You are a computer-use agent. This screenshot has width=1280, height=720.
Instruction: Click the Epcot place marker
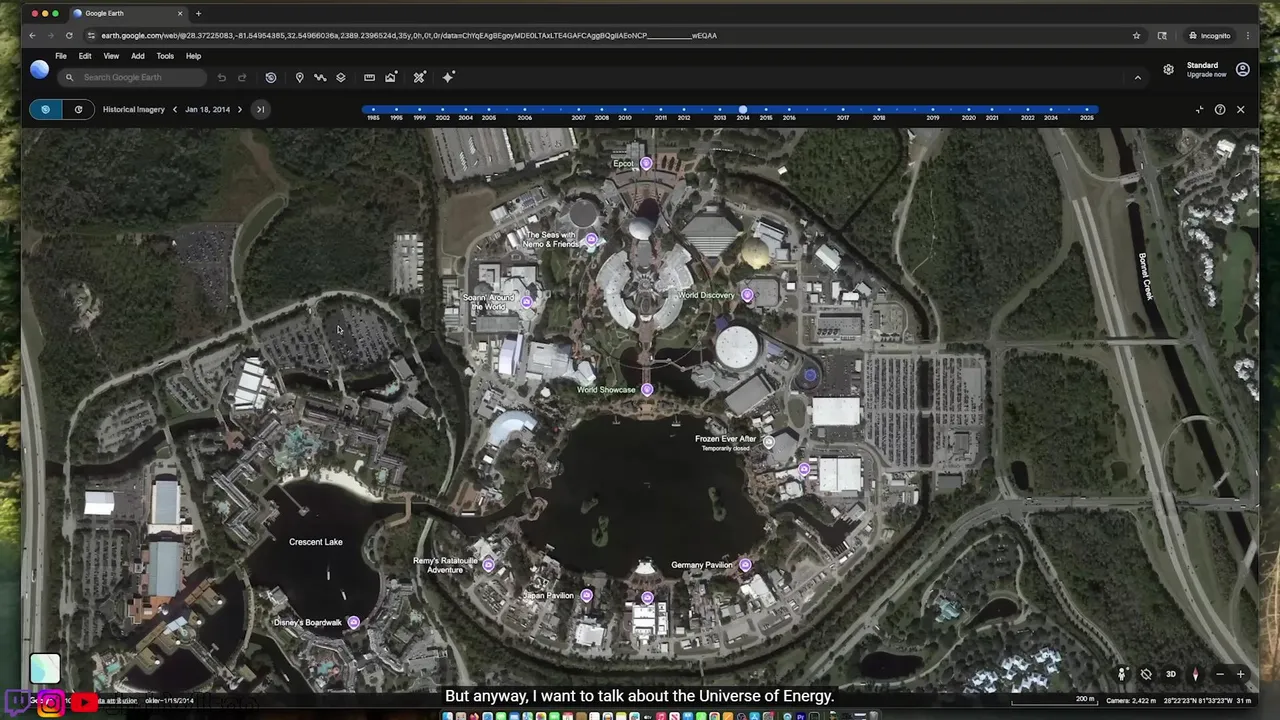pos(646,163)
